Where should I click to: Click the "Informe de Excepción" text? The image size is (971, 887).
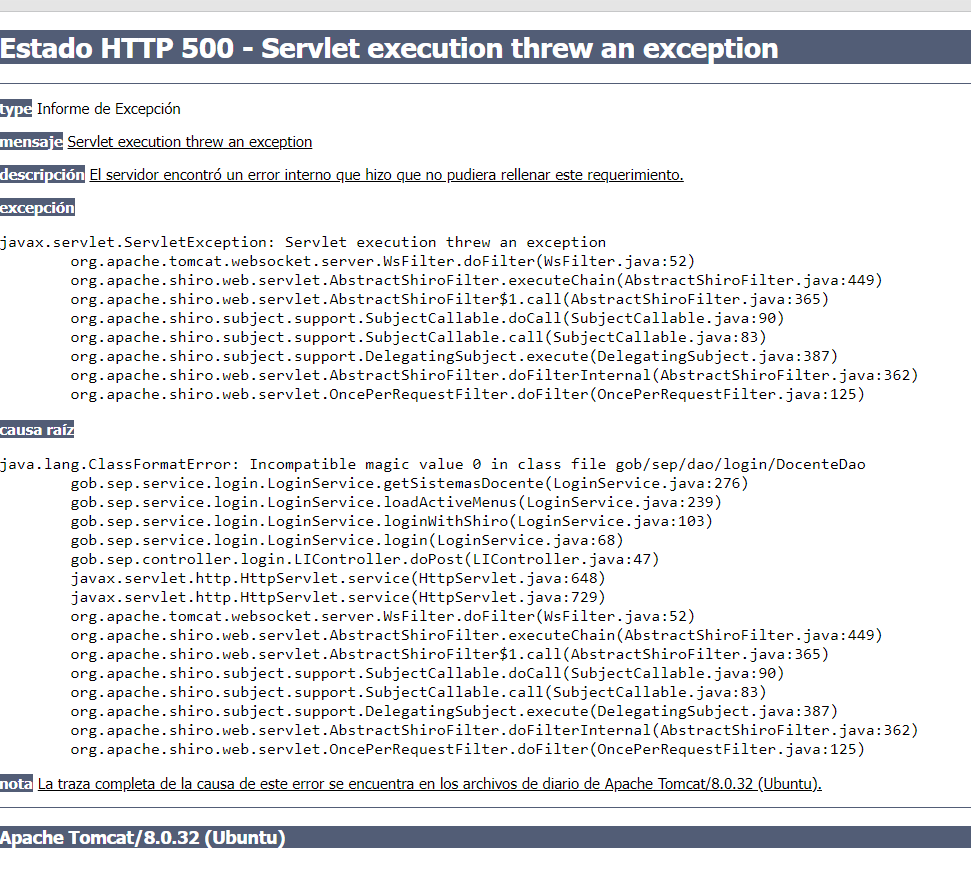click(108, 109)
